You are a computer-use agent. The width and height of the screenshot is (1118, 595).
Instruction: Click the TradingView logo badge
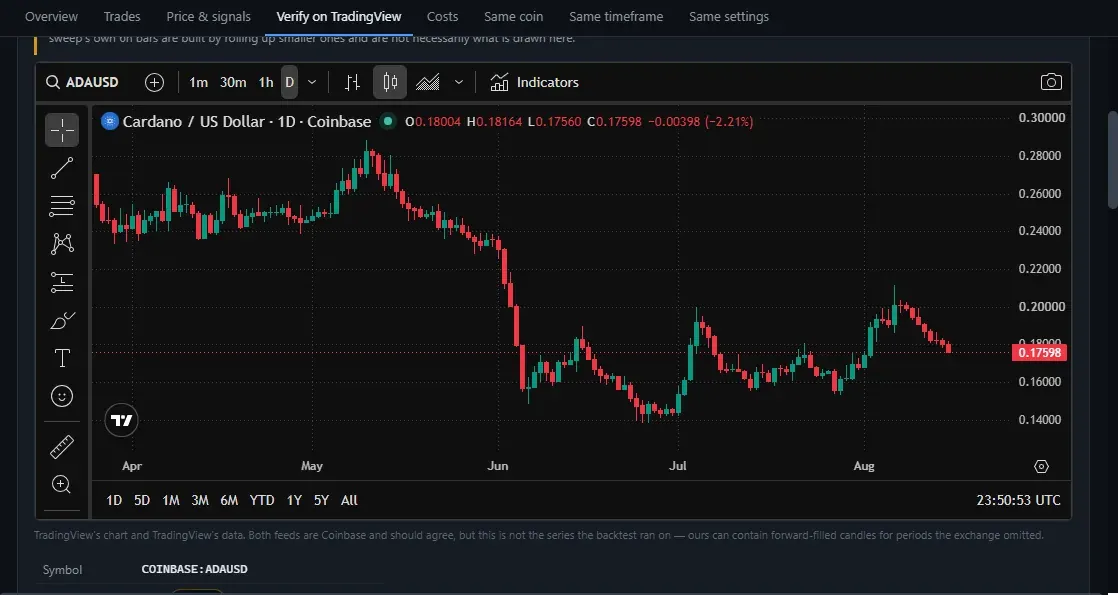(x=121, y=420)
